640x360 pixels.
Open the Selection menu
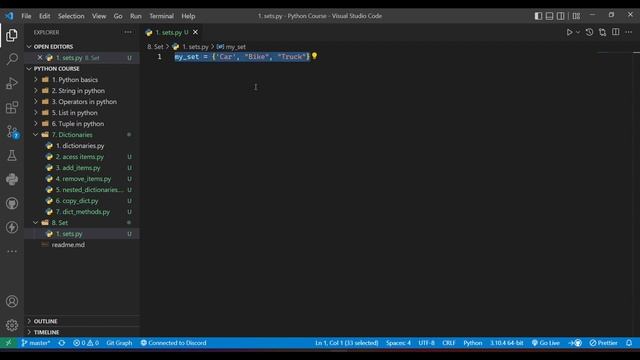[x=71, y=16]
